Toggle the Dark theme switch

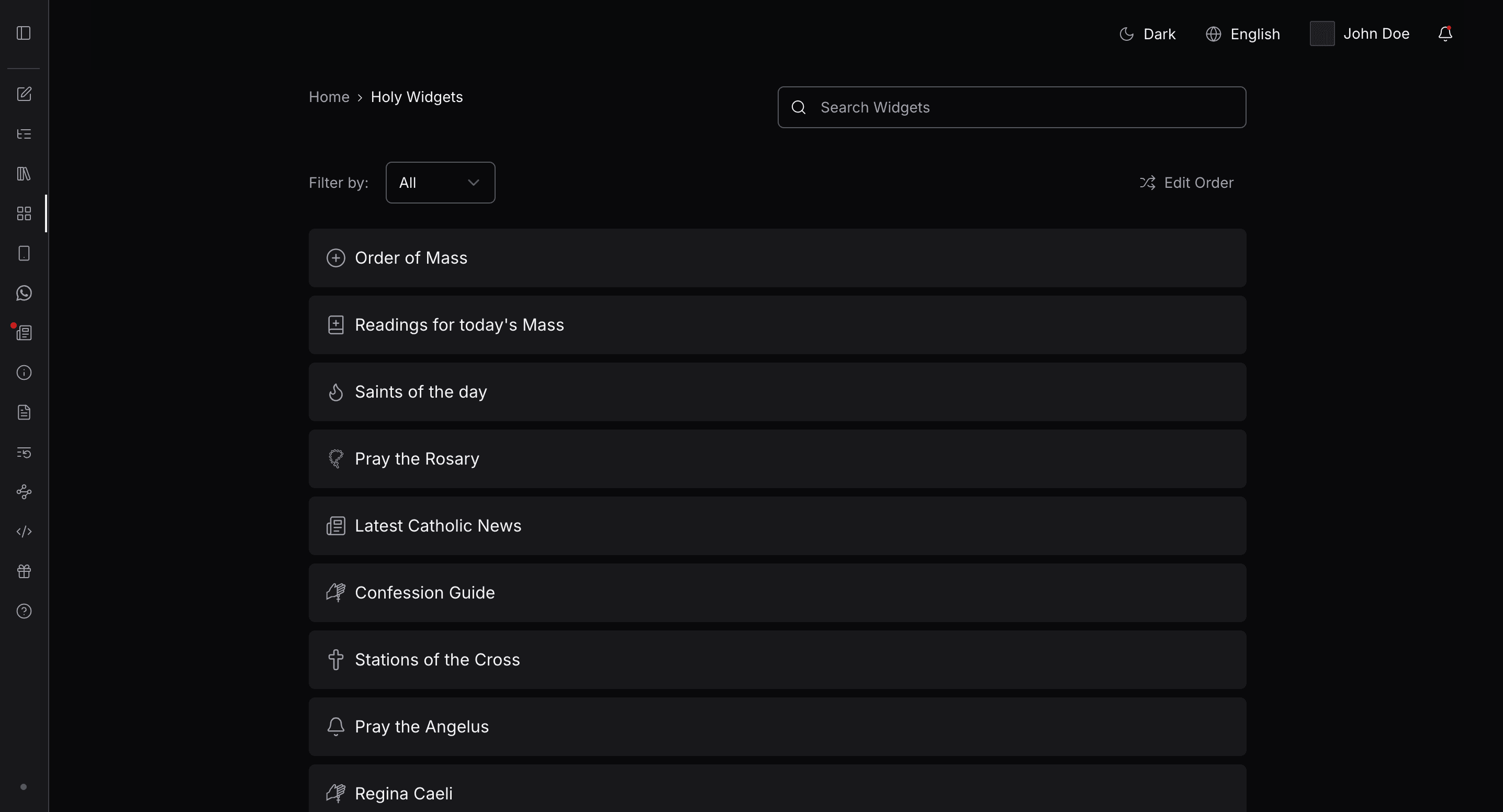pyautogui.click(x=1147, y=34)
